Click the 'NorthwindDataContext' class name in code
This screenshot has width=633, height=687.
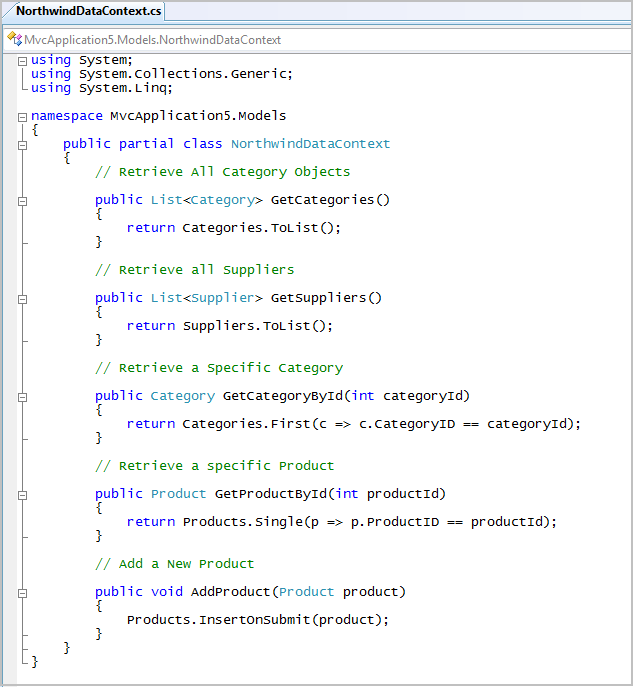point(311,144)
